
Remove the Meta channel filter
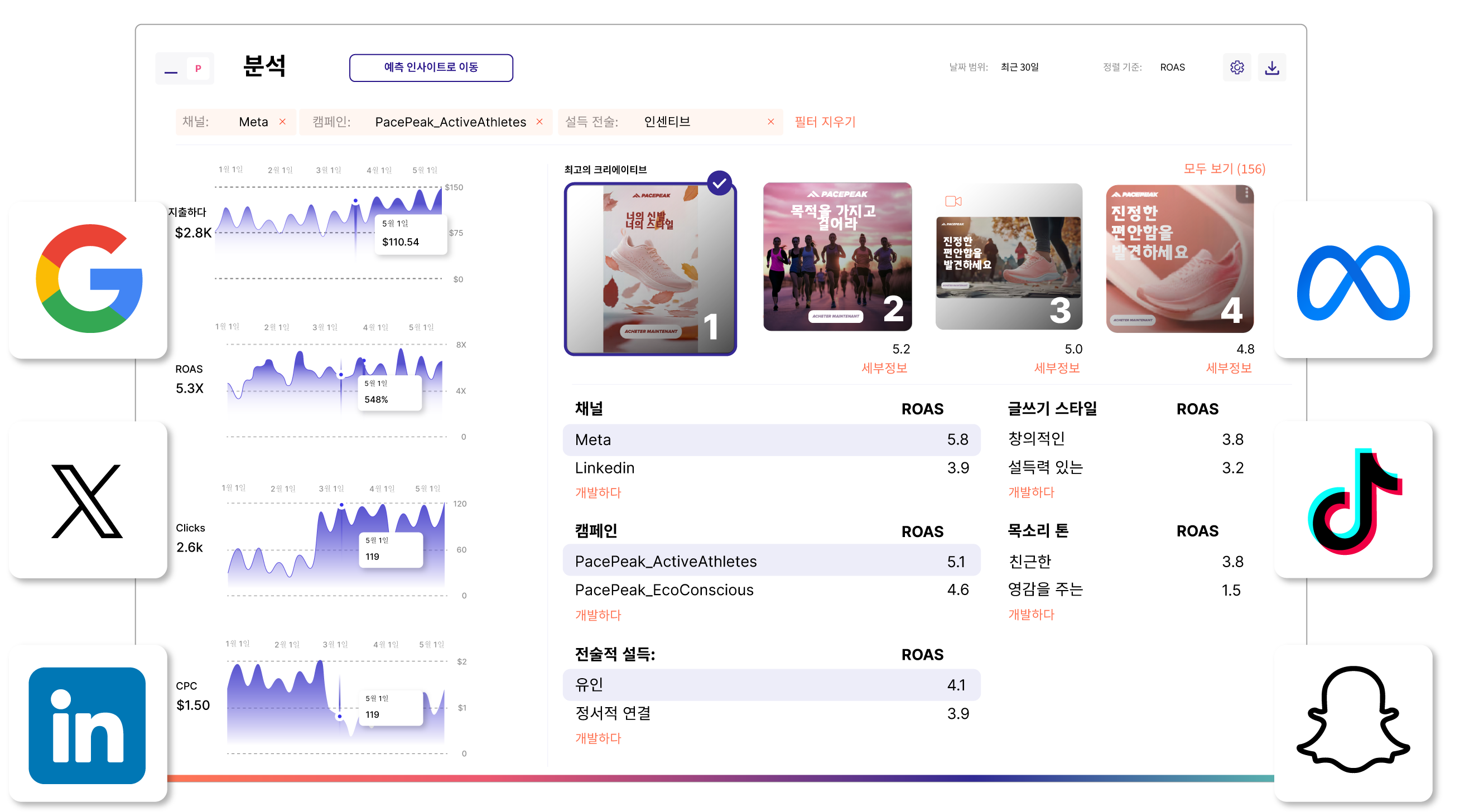[283, 122]
